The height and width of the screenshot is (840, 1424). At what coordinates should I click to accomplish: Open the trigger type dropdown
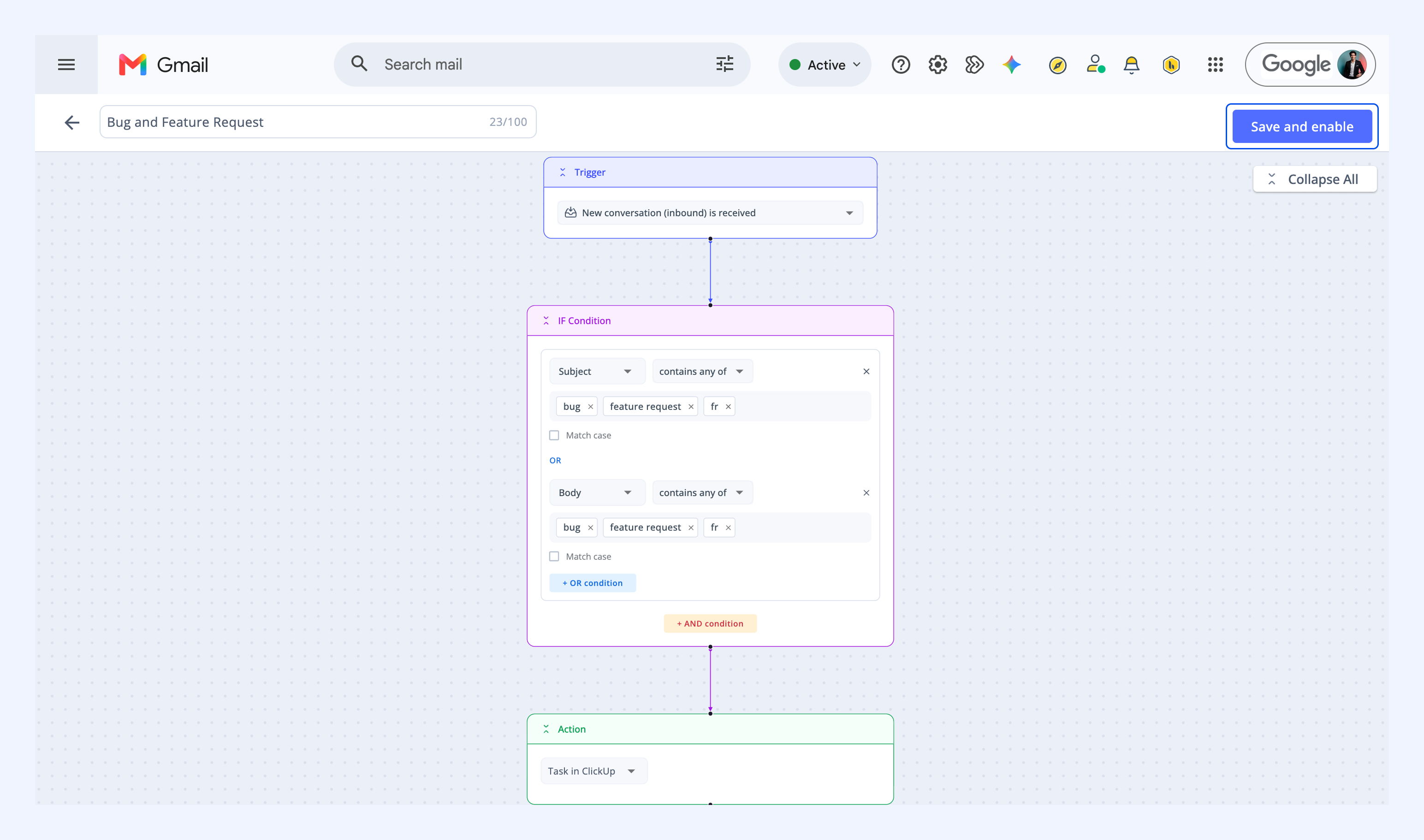click(710, 213)
